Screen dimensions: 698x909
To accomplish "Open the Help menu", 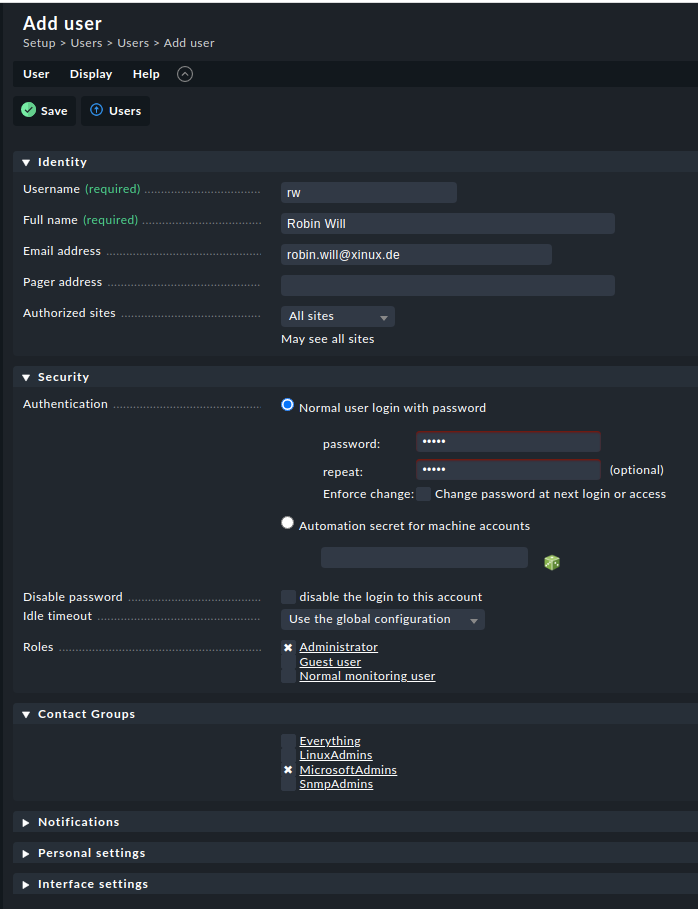I will (146, 74).
